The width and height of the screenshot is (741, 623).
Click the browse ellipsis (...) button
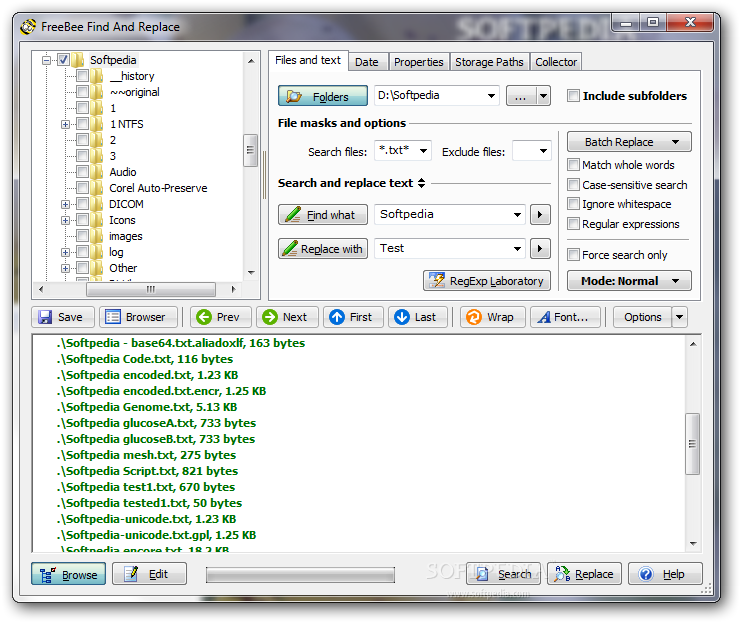pyautogui.click(x=521, y=96)
